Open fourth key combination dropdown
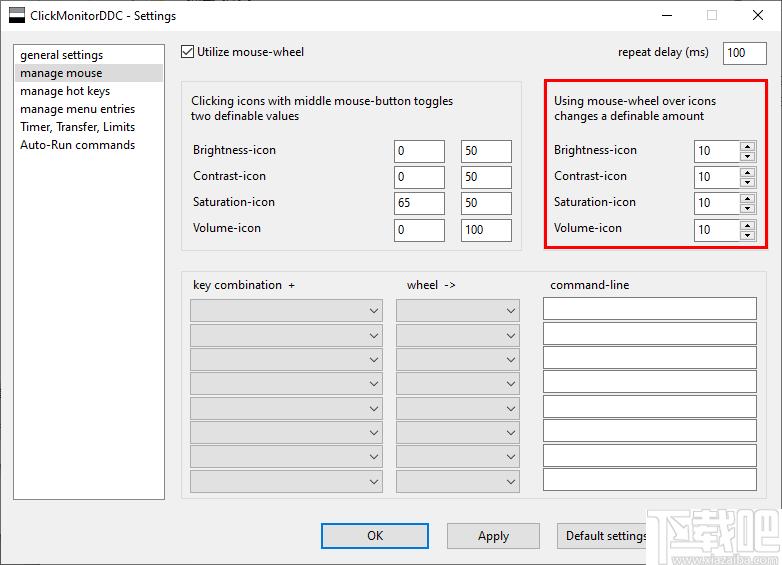This screenshot has height=565, width=782. [x=286, y=383]
